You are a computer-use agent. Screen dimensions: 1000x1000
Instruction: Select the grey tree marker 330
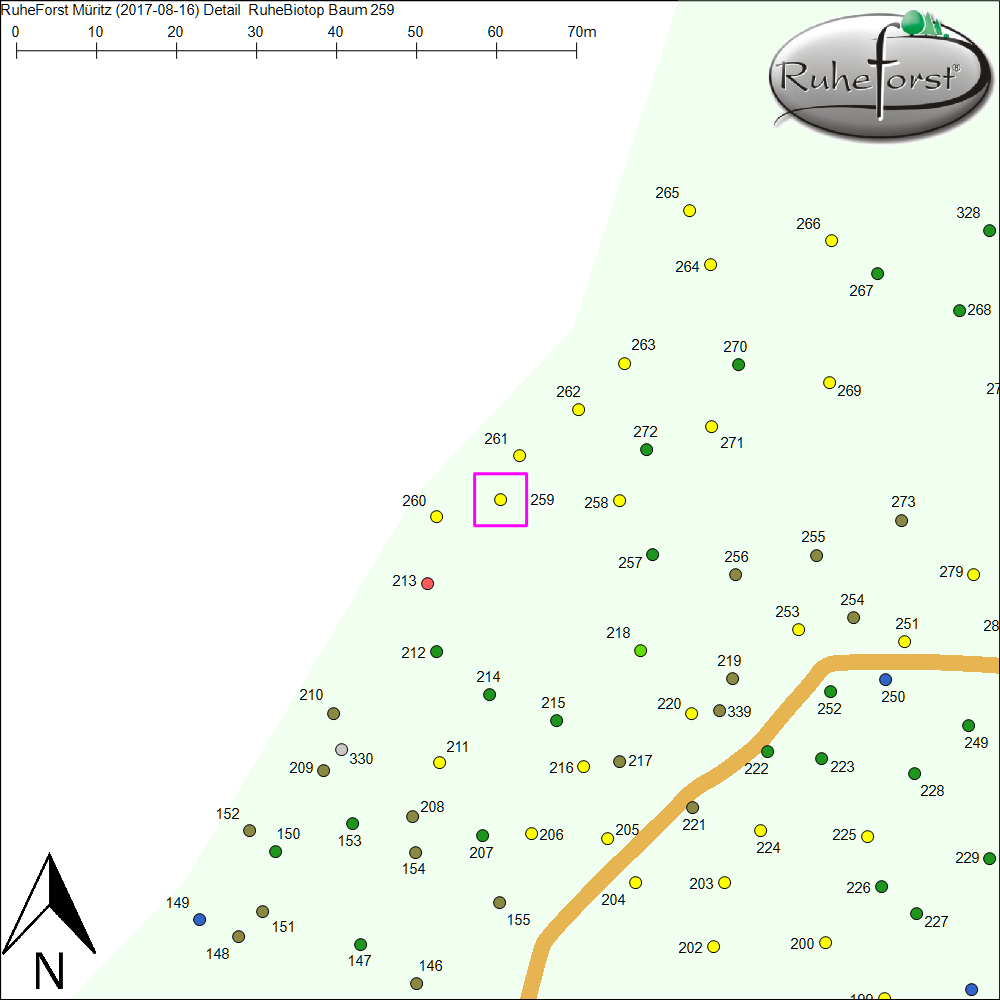click(x=342, y=749)
